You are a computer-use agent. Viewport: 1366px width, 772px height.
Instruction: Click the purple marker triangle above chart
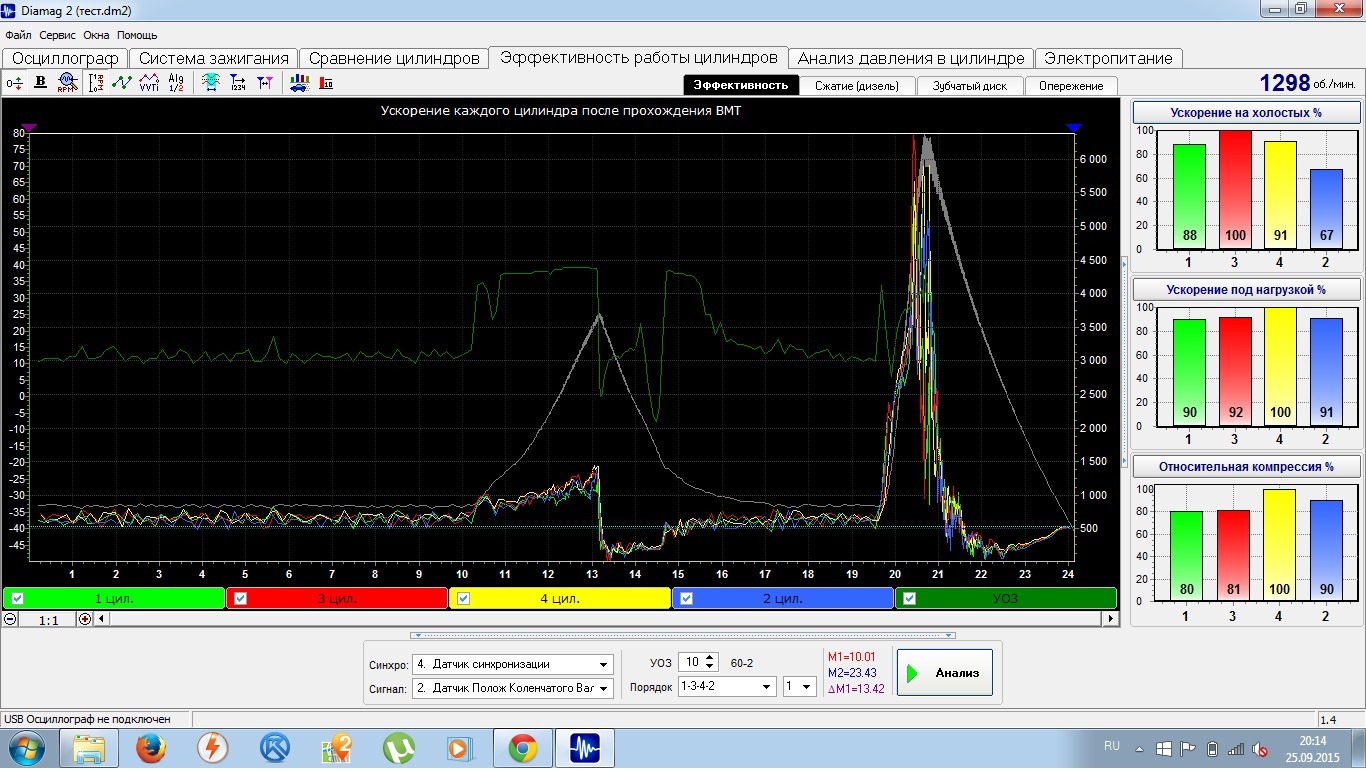(29, 128)
